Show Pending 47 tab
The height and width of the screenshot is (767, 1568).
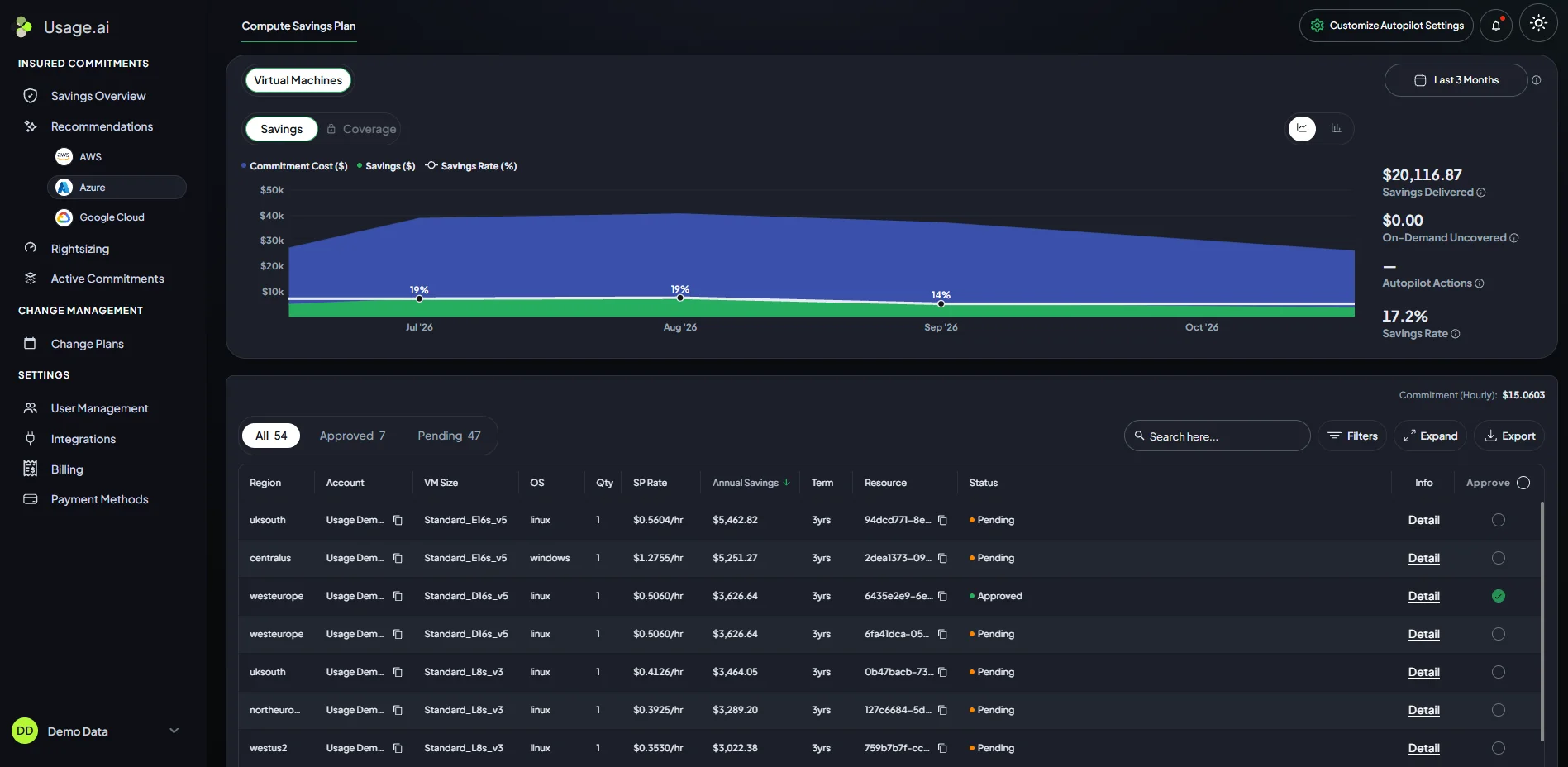click(449, 436)
